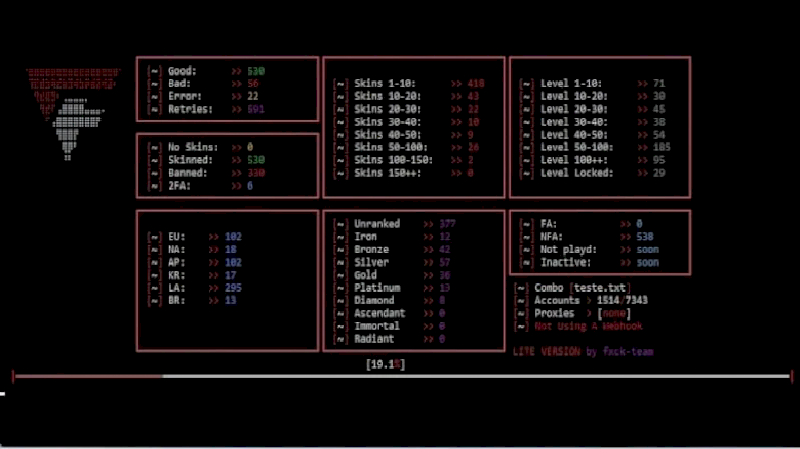The height and width of the screenshot is (449, 800).
Task: Click the Unranked value 377
Action: pos(447,224)
